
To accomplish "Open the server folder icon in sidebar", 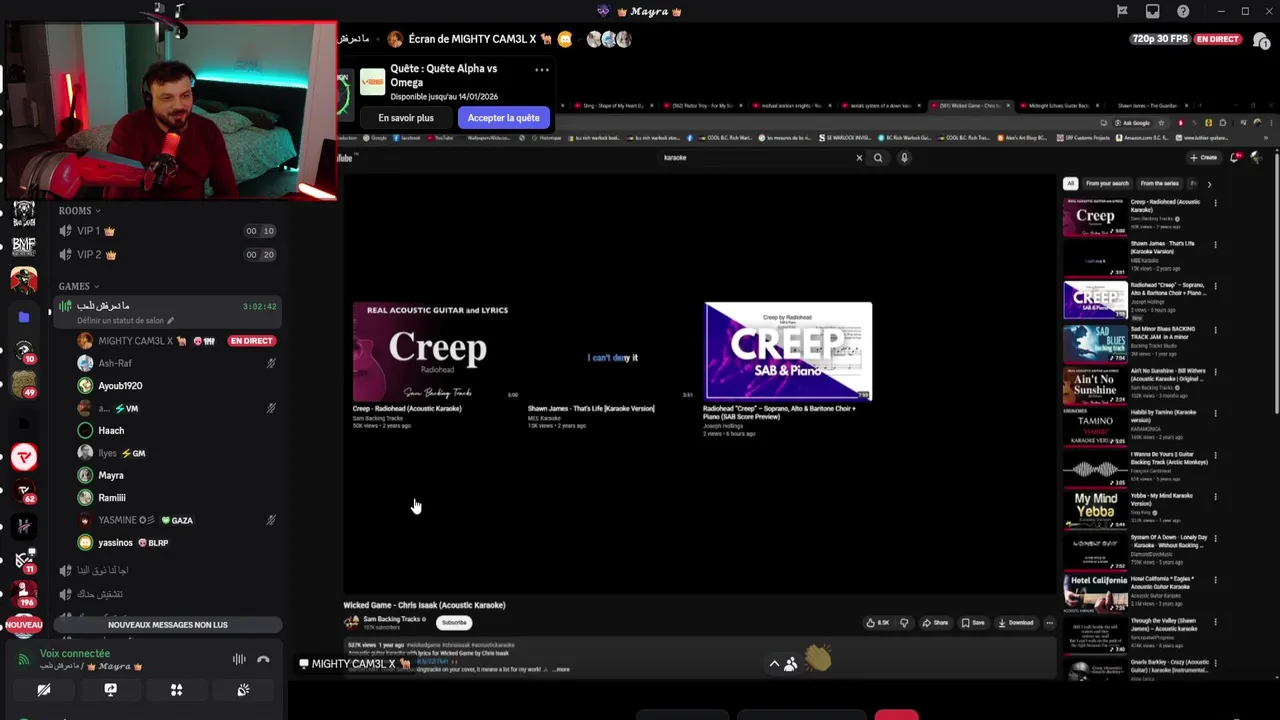I will [x=24, y=317].
